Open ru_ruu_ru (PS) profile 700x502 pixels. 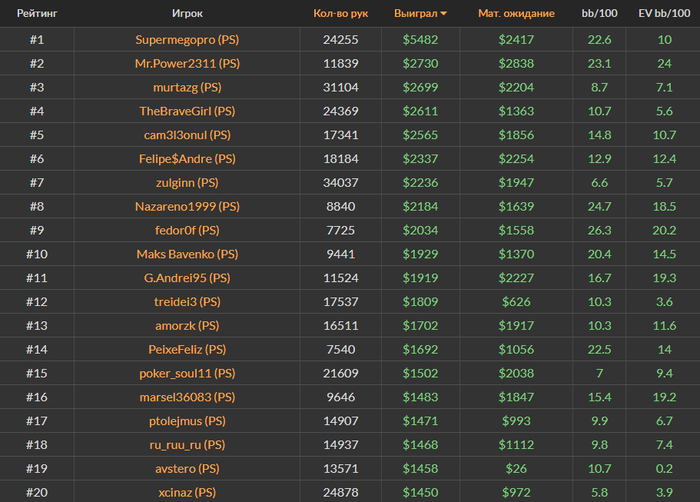point(187,445)
